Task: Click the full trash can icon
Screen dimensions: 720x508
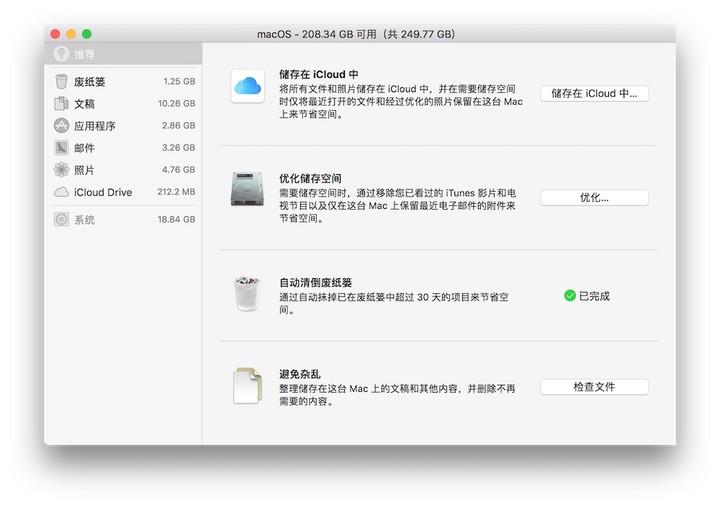Action: [x=247, y=294]
